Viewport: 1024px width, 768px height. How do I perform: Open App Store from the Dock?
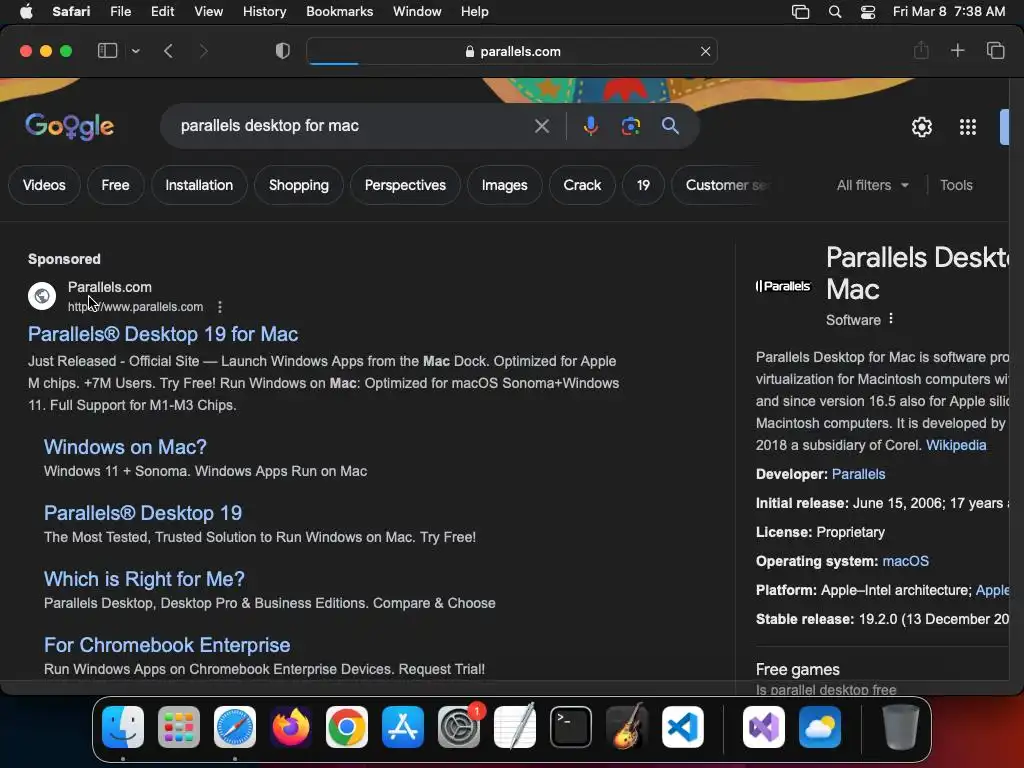tap(403, 727)
